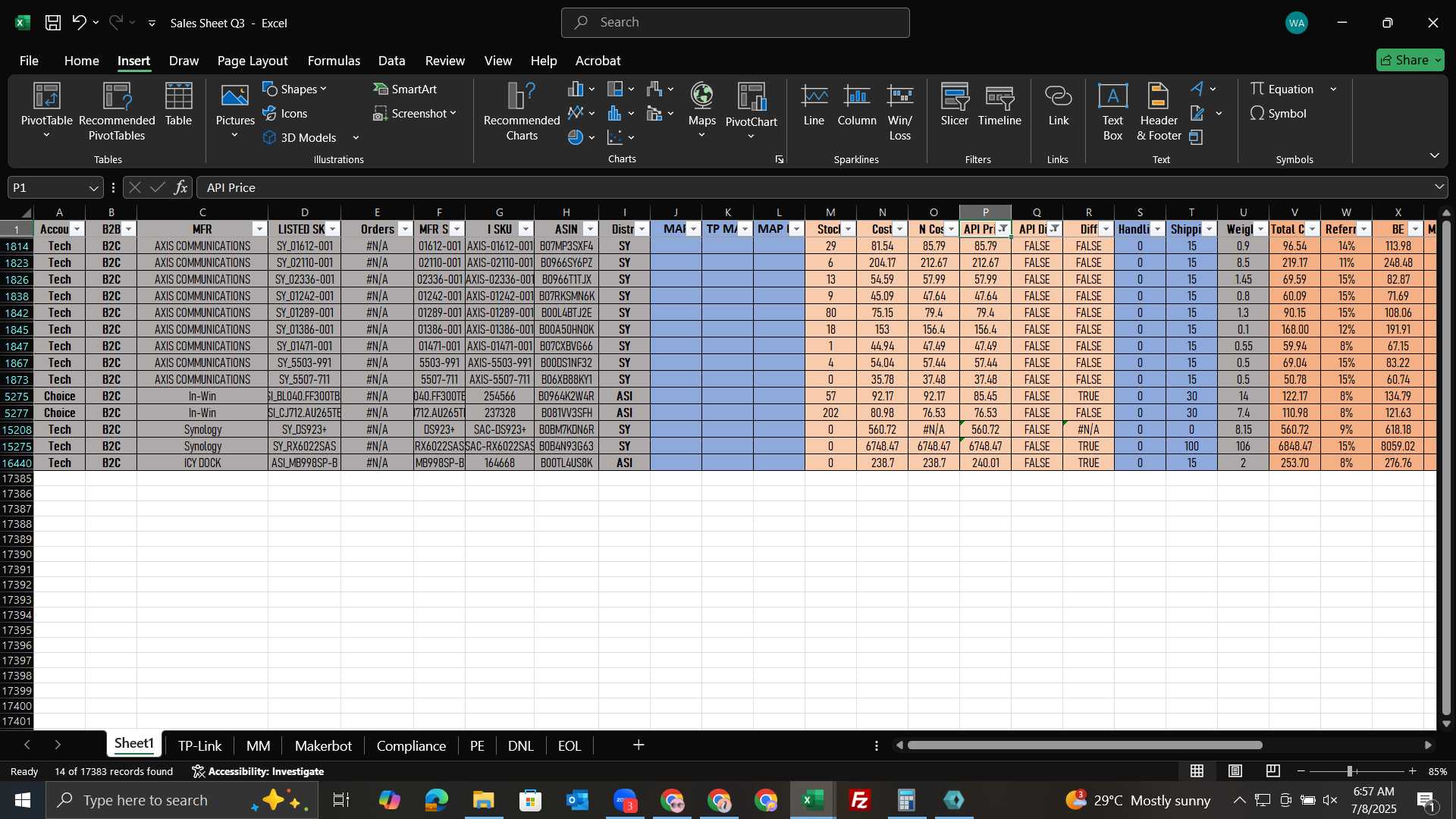The image size is (1456, 819).
Task: Insert a pie or doughnut chart
Action: 581,137
